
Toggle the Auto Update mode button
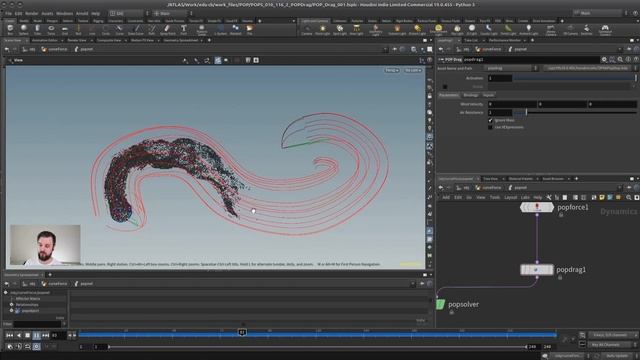[617, 356]
